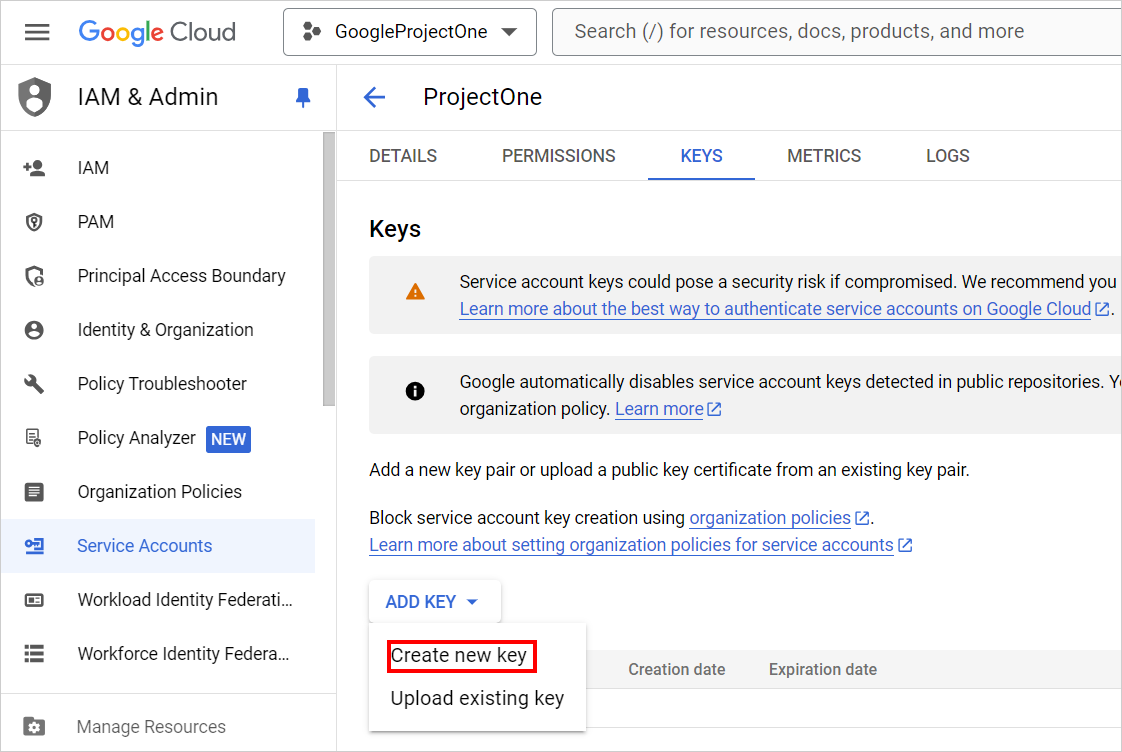Choose Upload existing key
The width and height of the screenshot is (1122, 752).
[477, 698]
